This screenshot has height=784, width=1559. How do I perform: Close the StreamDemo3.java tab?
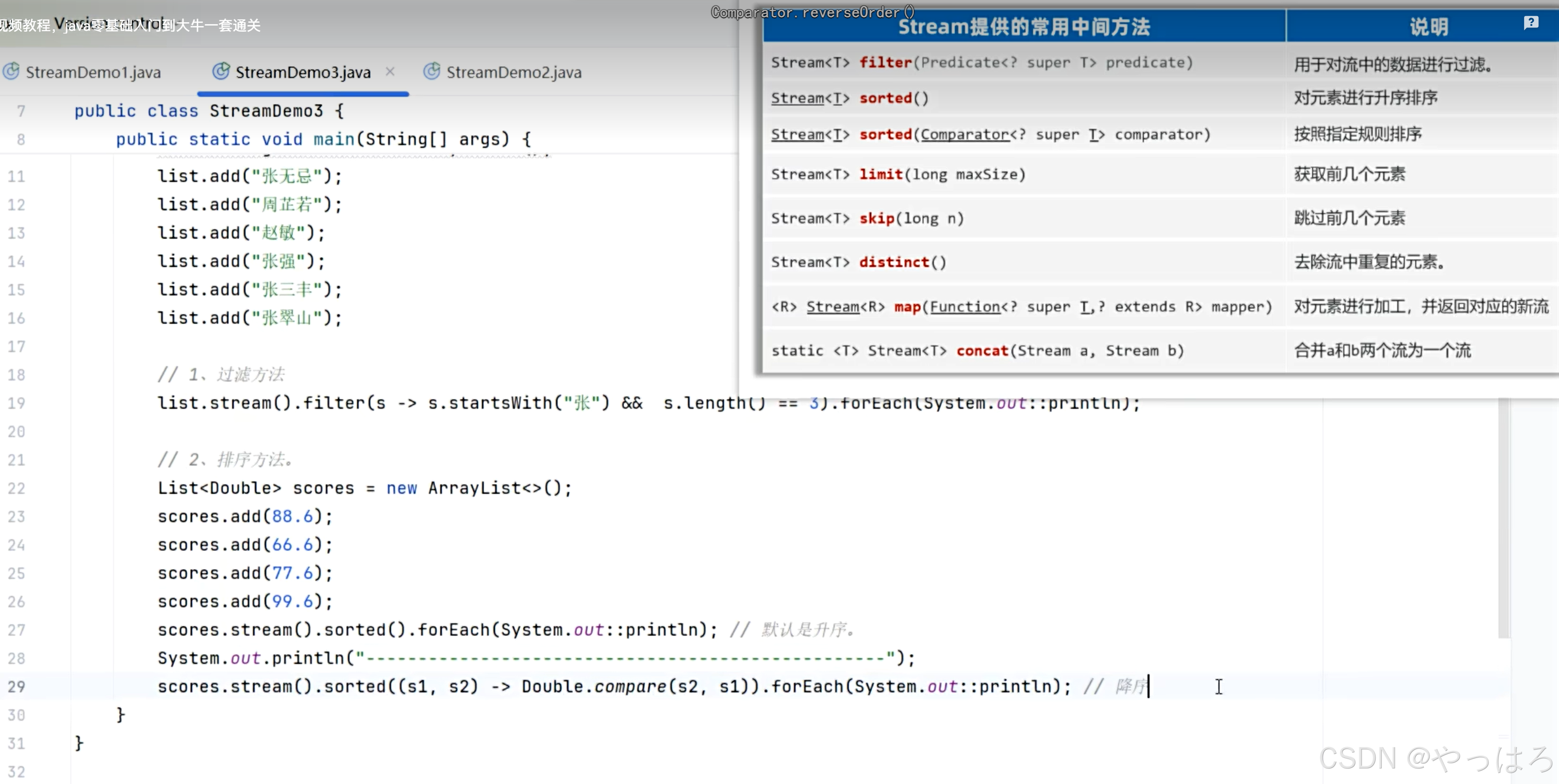[391, 71]
